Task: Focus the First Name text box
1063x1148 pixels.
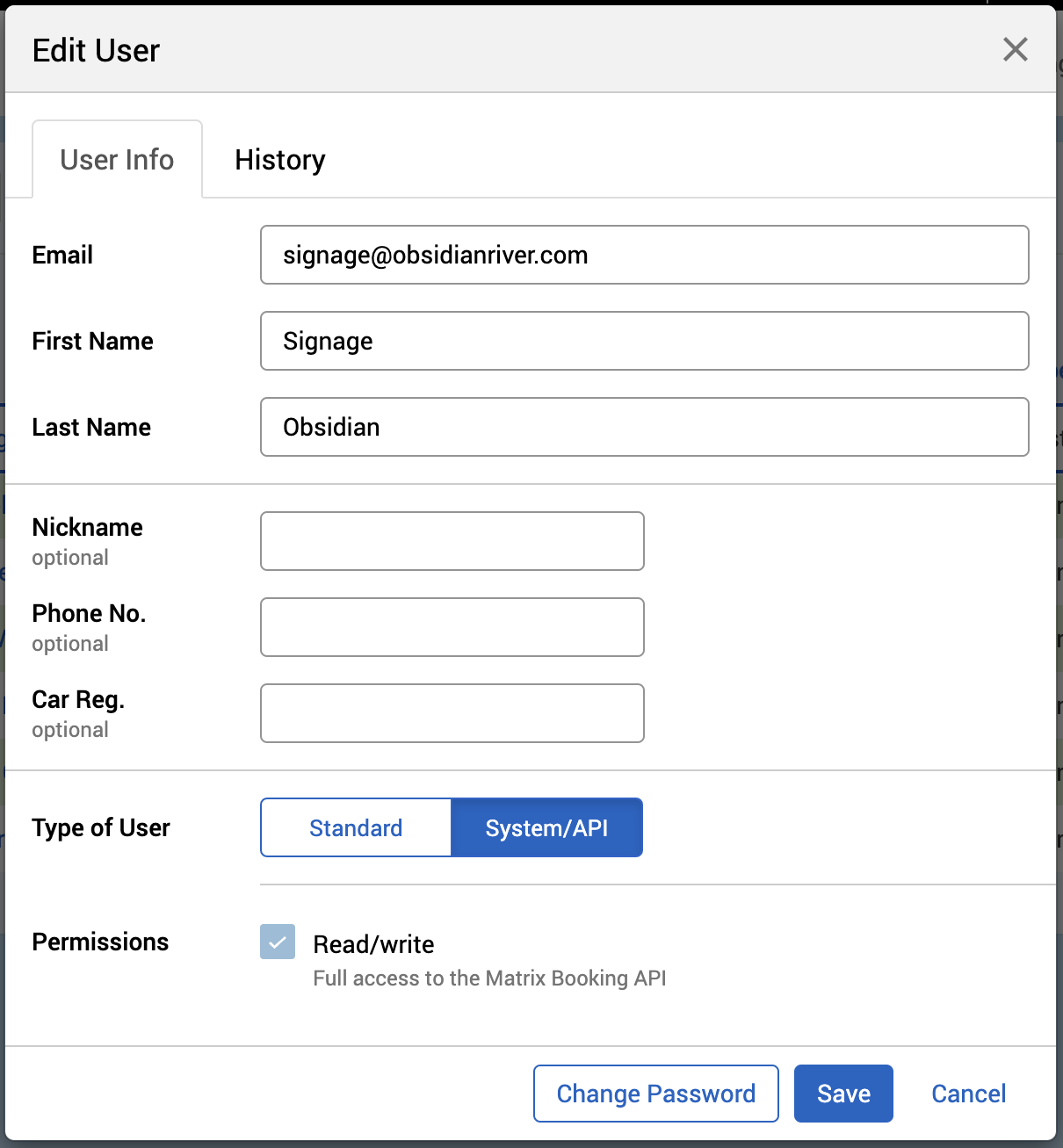Action: pos(644,341)
